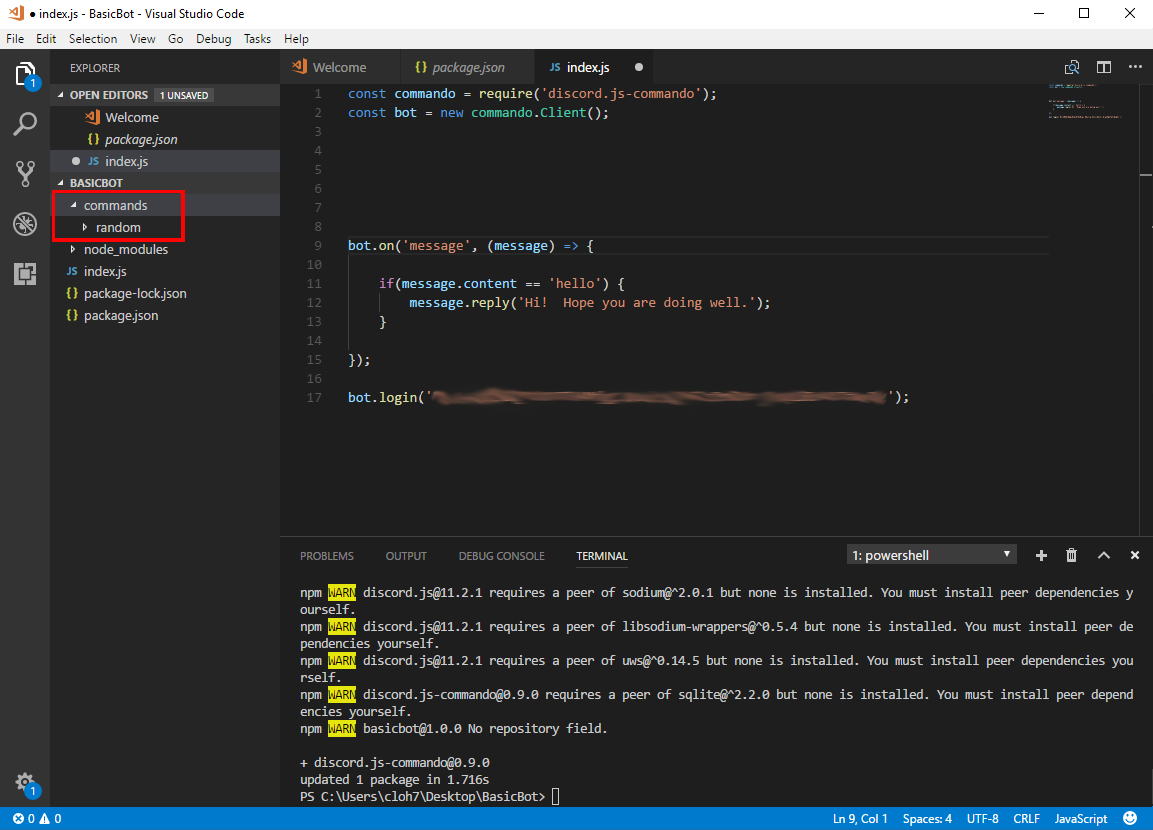
Task: Open package.json in BasicBot file tree
Action: pyautogui.click(x=165, y=315)
